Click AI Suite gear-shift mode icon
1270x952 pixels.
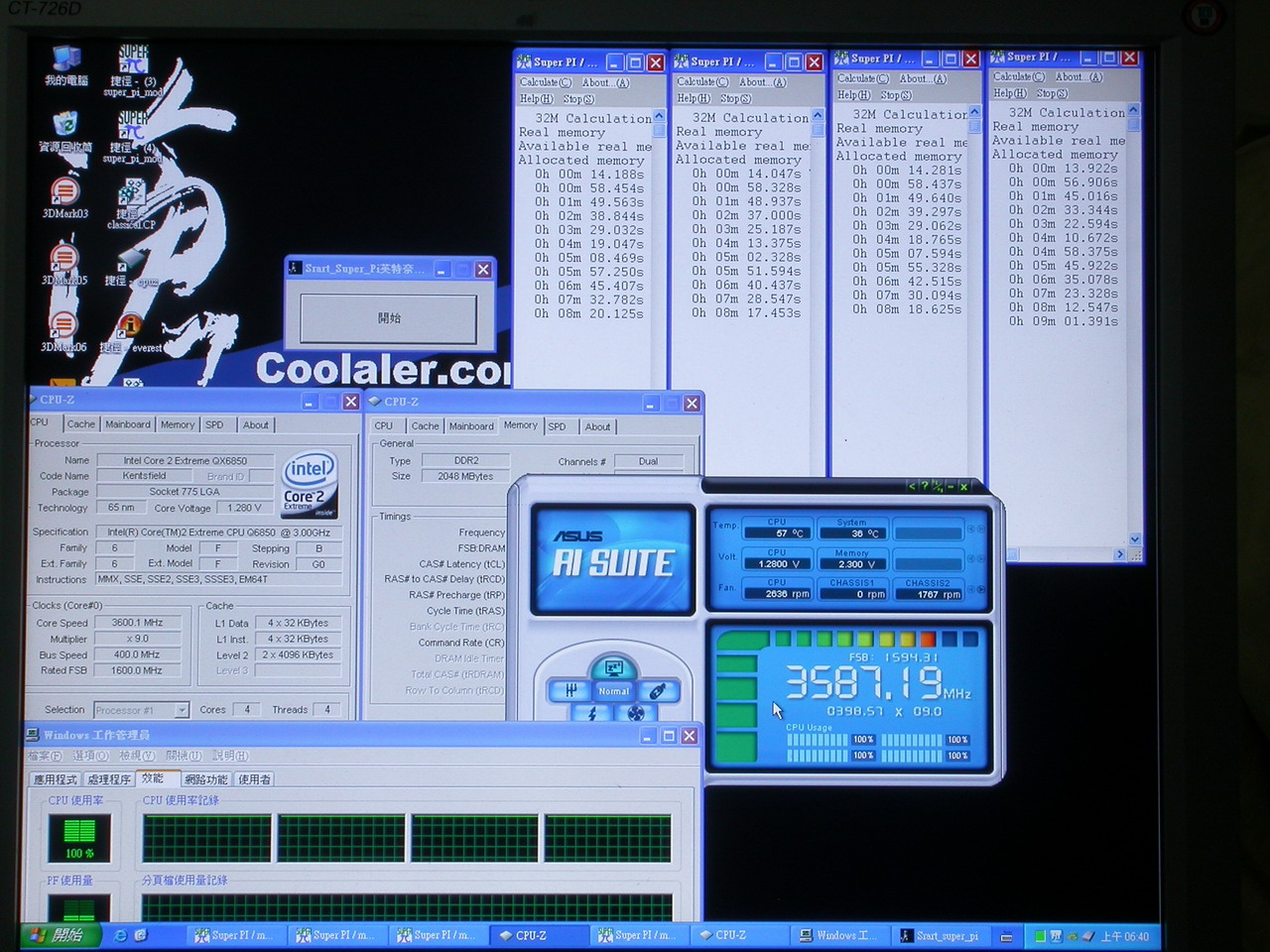point(571,690)
